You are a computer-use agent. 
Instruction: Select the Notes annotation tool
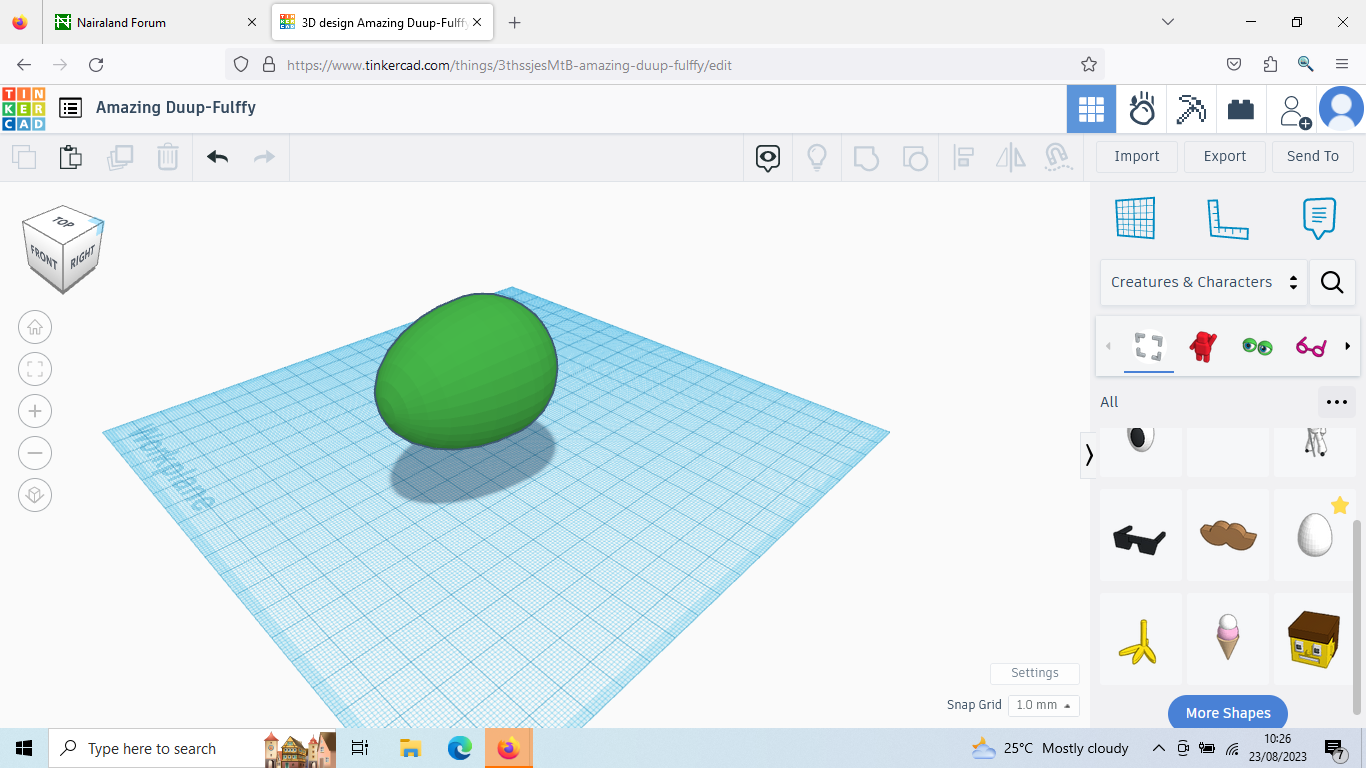tap(1319, 218)
